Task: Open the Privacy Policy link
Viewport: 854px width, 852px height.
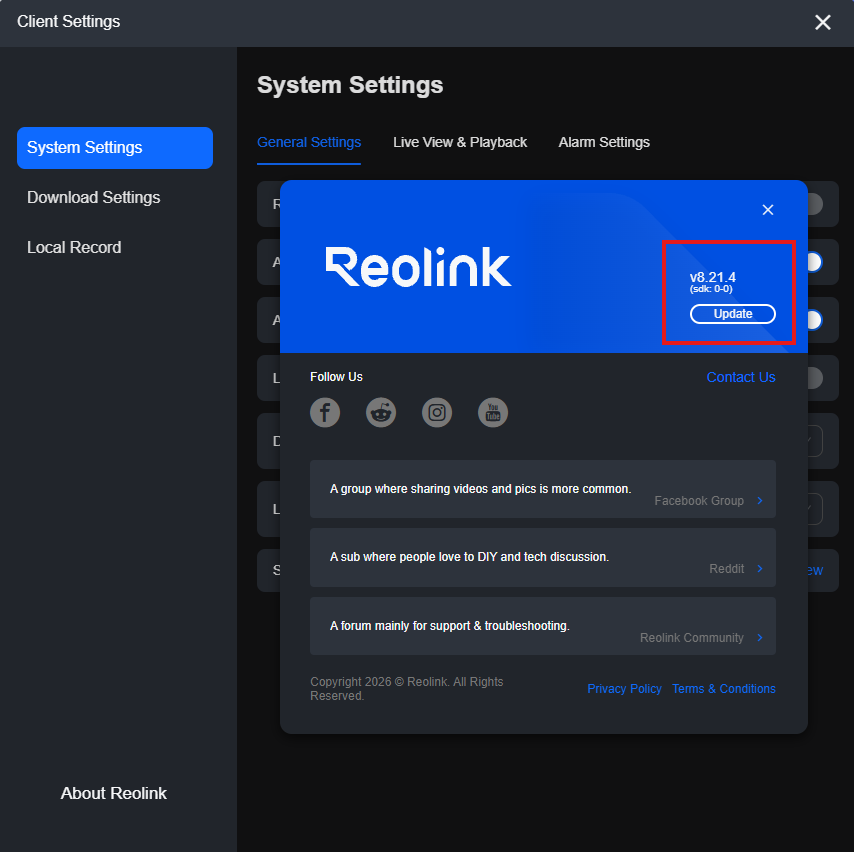Action: [x=624, y=689]
